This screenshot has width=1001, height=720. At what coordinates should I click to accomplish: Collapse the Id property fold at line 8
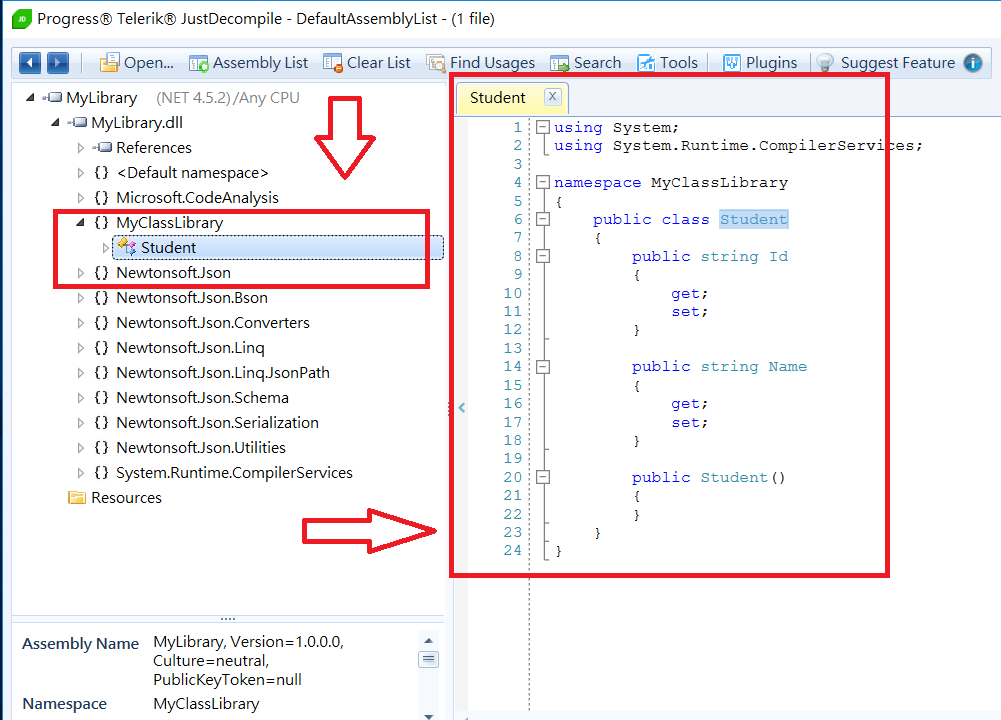point(543,256)
